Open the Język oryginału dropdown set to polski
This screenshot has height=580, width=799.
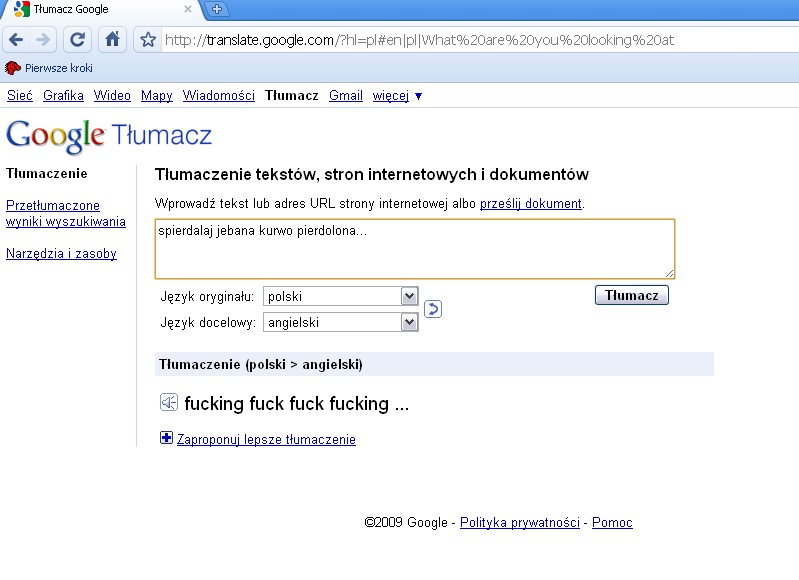[340, 296]
